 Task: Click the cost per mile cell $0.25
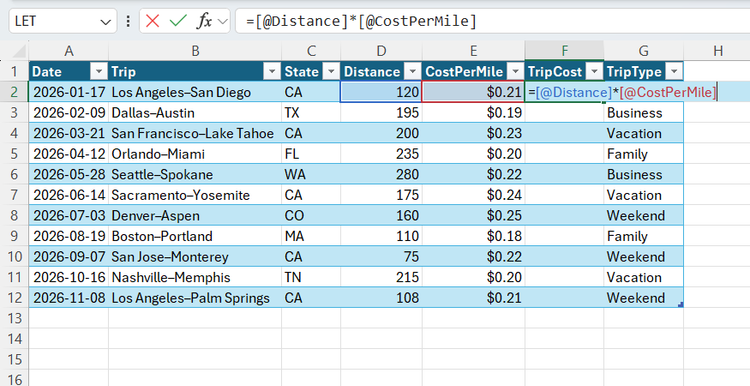click(473, 216)
